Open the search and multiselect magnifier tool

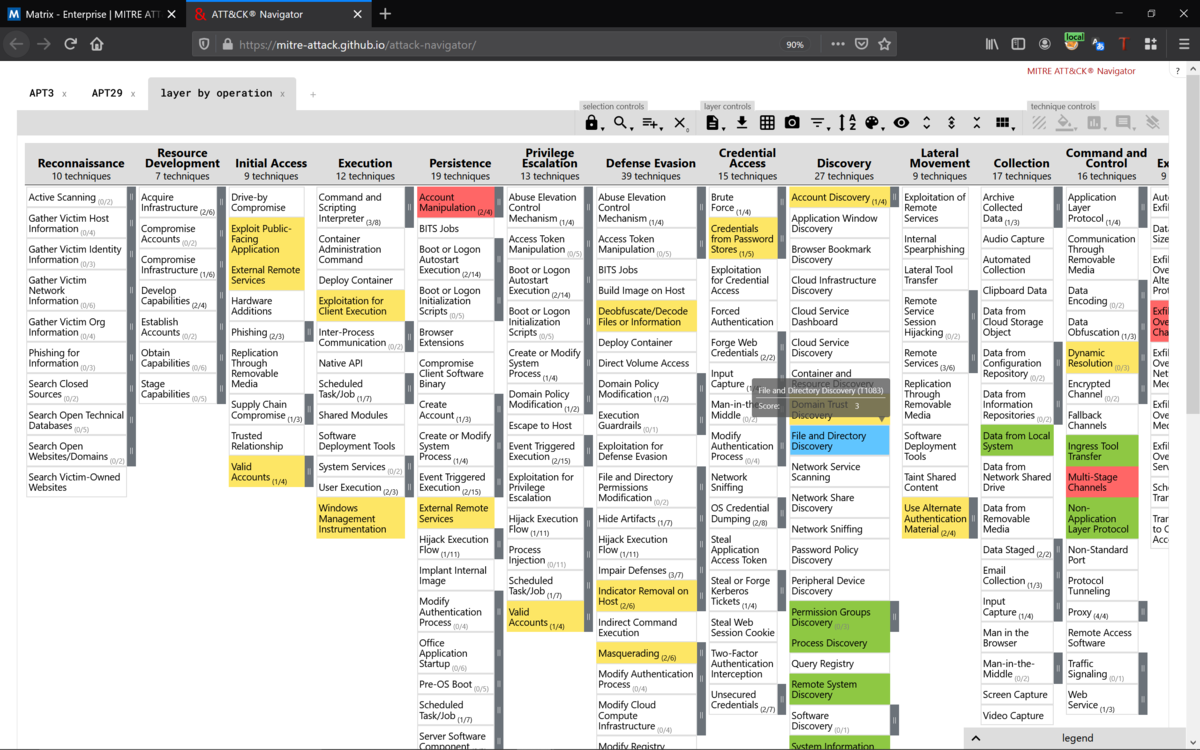point(622,123)
